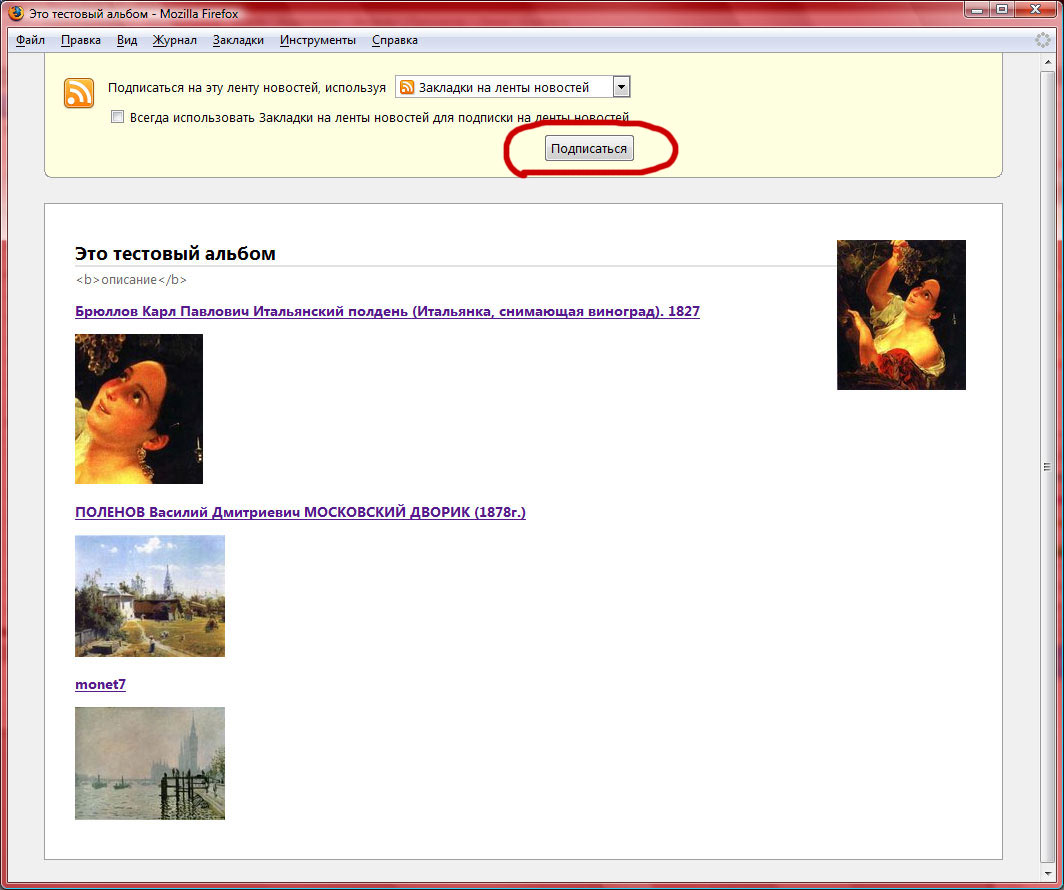The image size is (1064, 890).
Task: Open the monet7 link
Action: coord(100,684)
